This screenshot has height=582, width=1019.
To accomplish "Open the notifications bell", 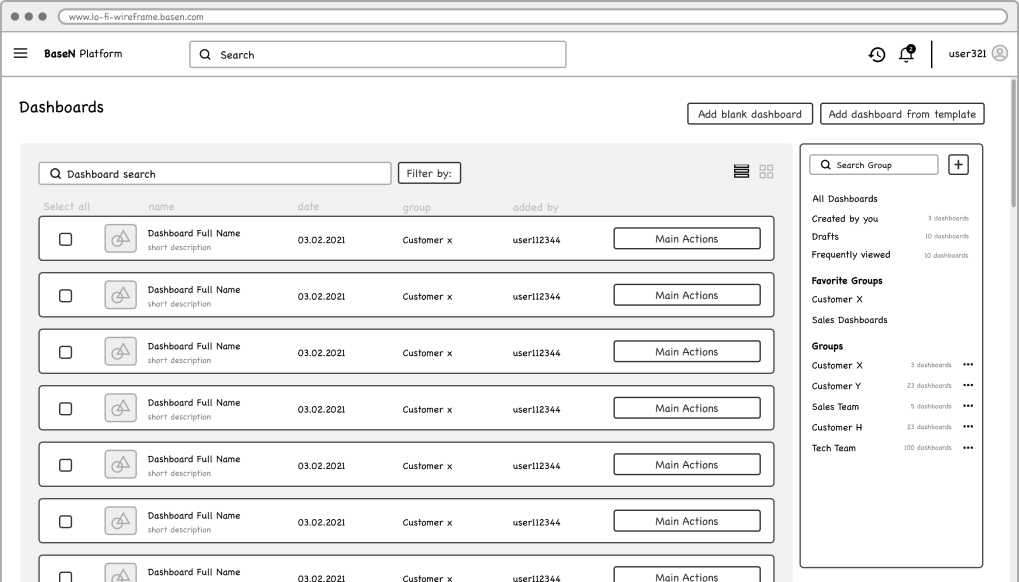I will pos(907,54).
